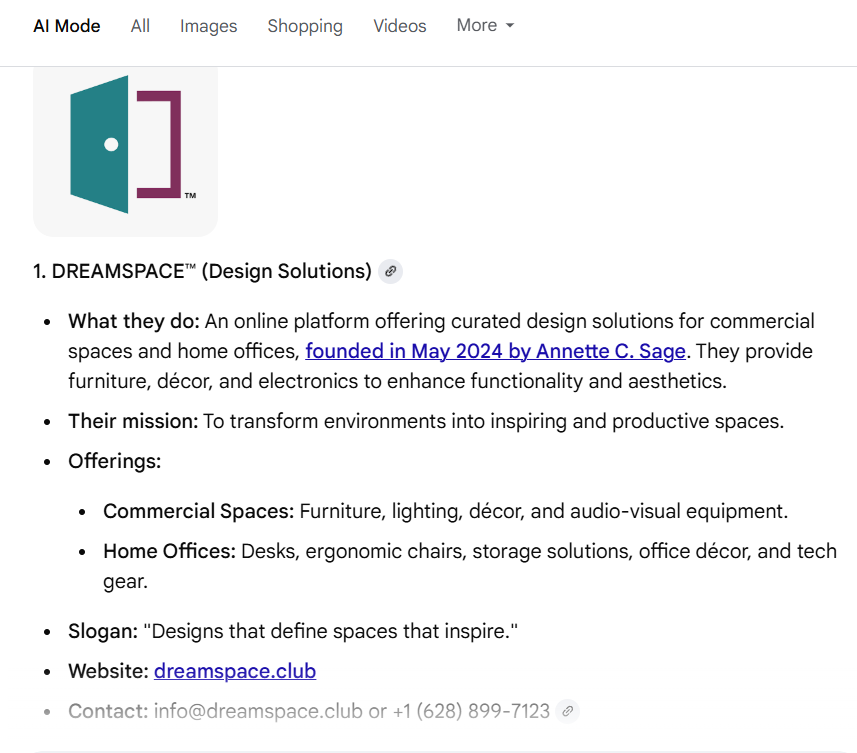Click the link icon beside DREAMSPACE heading
Screen dimensions: 857x753
click(390, 271)
